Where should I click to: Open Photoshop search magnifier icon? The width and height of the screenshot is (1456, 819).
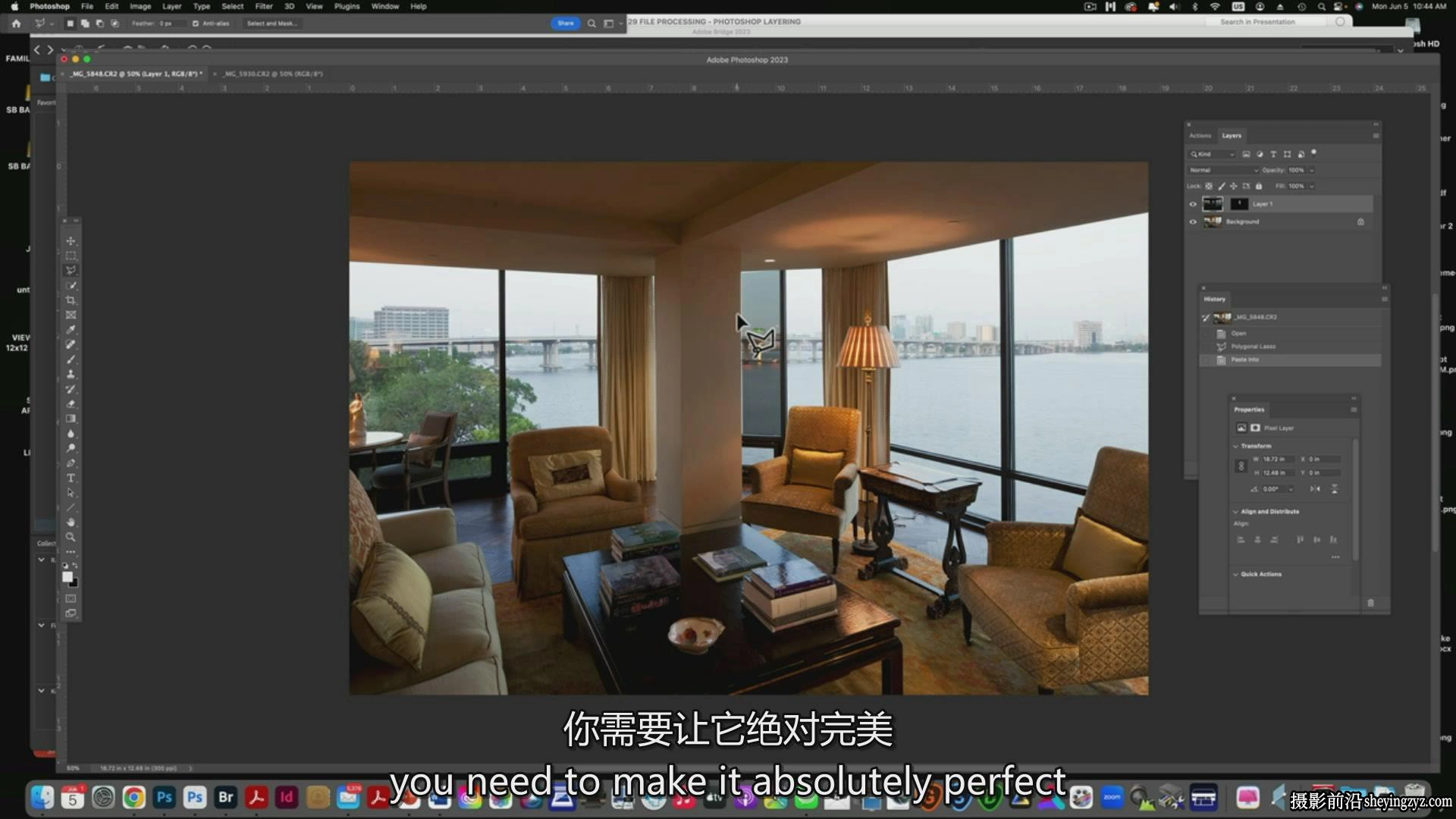pyautogui.click(x=591, y=24)
